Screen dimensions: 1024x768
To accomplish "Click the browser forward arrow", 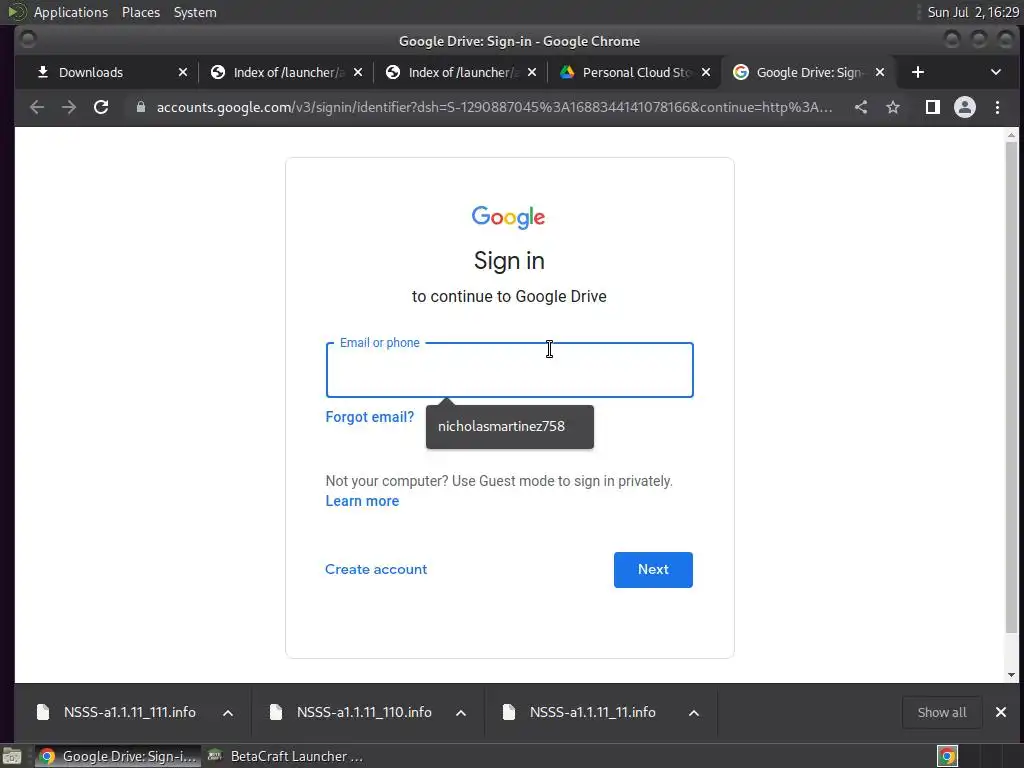I will pos(69,107).
